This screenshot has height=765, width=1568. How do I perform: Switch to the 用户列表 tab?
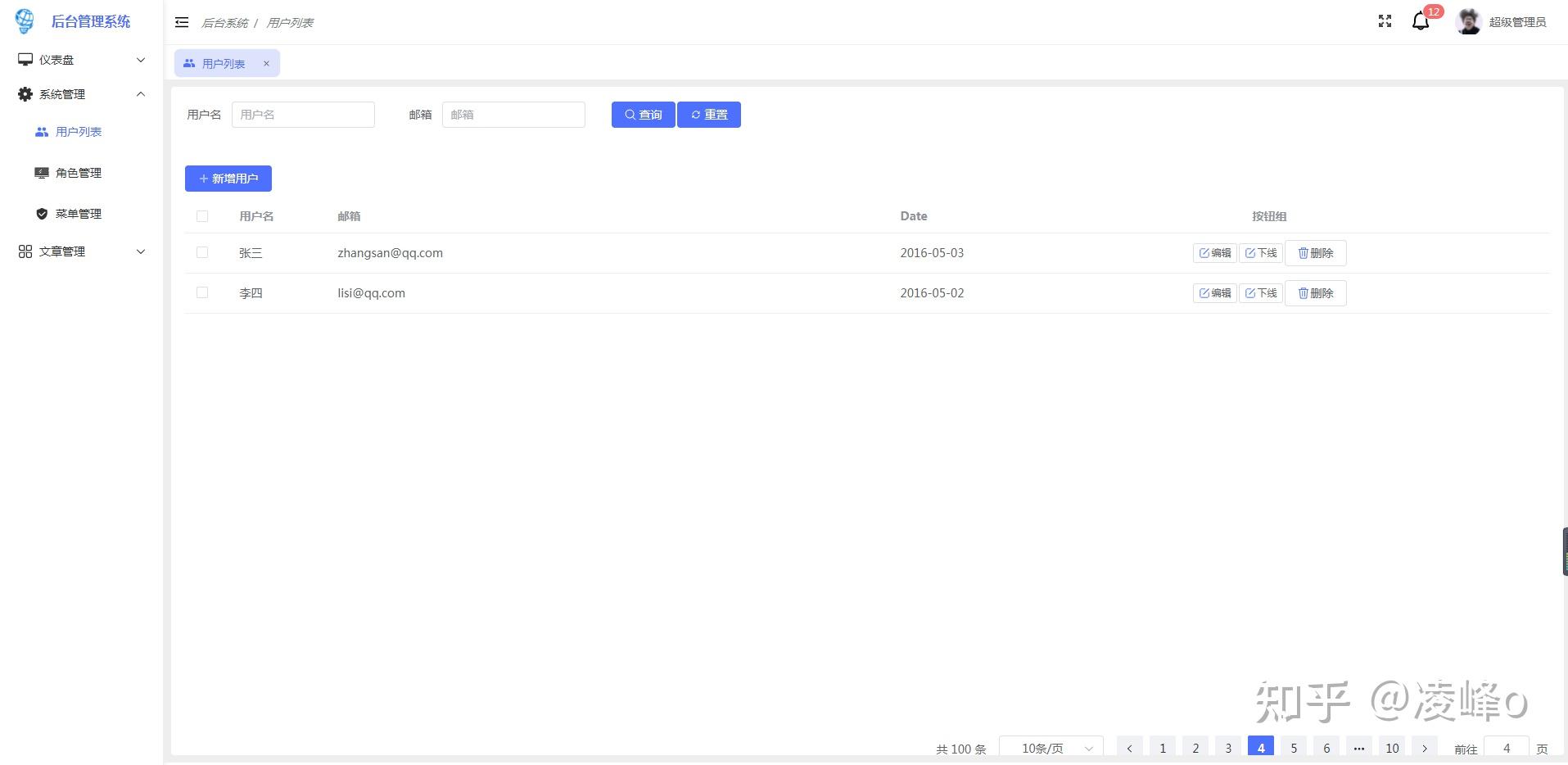point(223,63)
